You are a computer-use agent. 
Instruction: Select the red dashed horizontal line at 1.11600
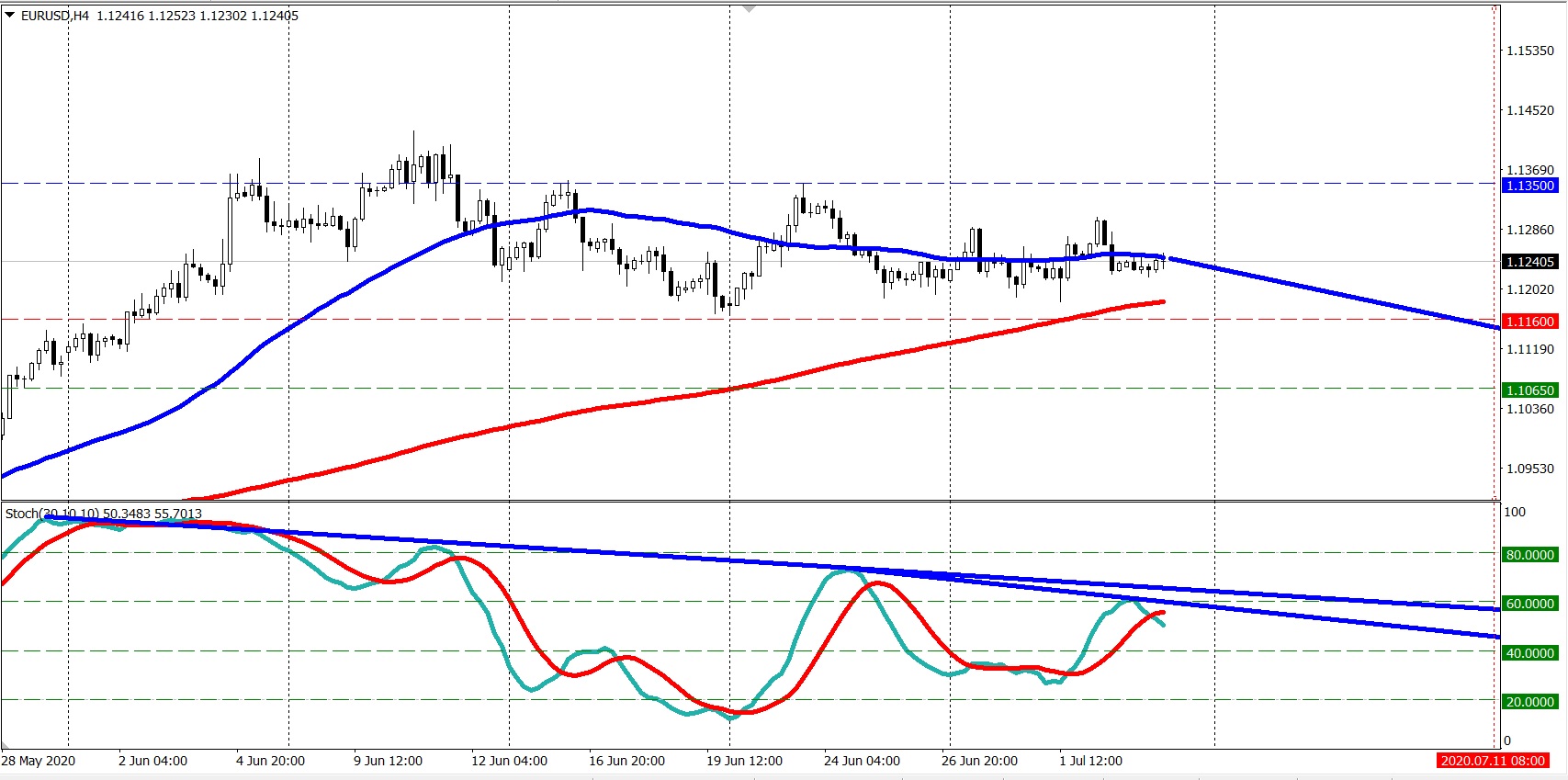pos(749,320)
